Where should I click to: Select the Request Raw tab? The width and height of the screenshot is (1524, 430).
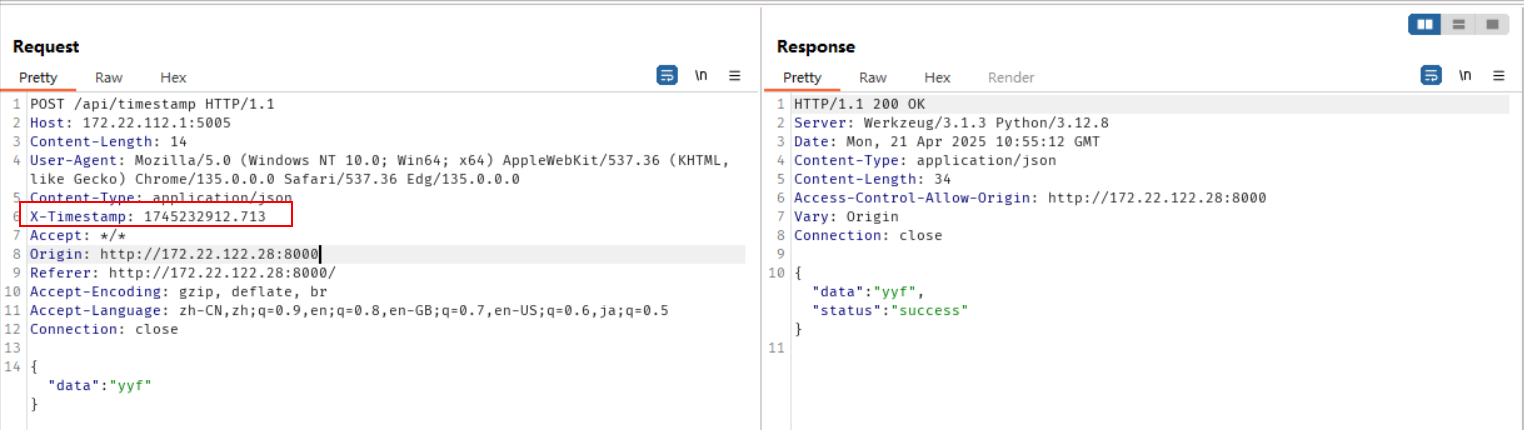click(x=109, y=77)
